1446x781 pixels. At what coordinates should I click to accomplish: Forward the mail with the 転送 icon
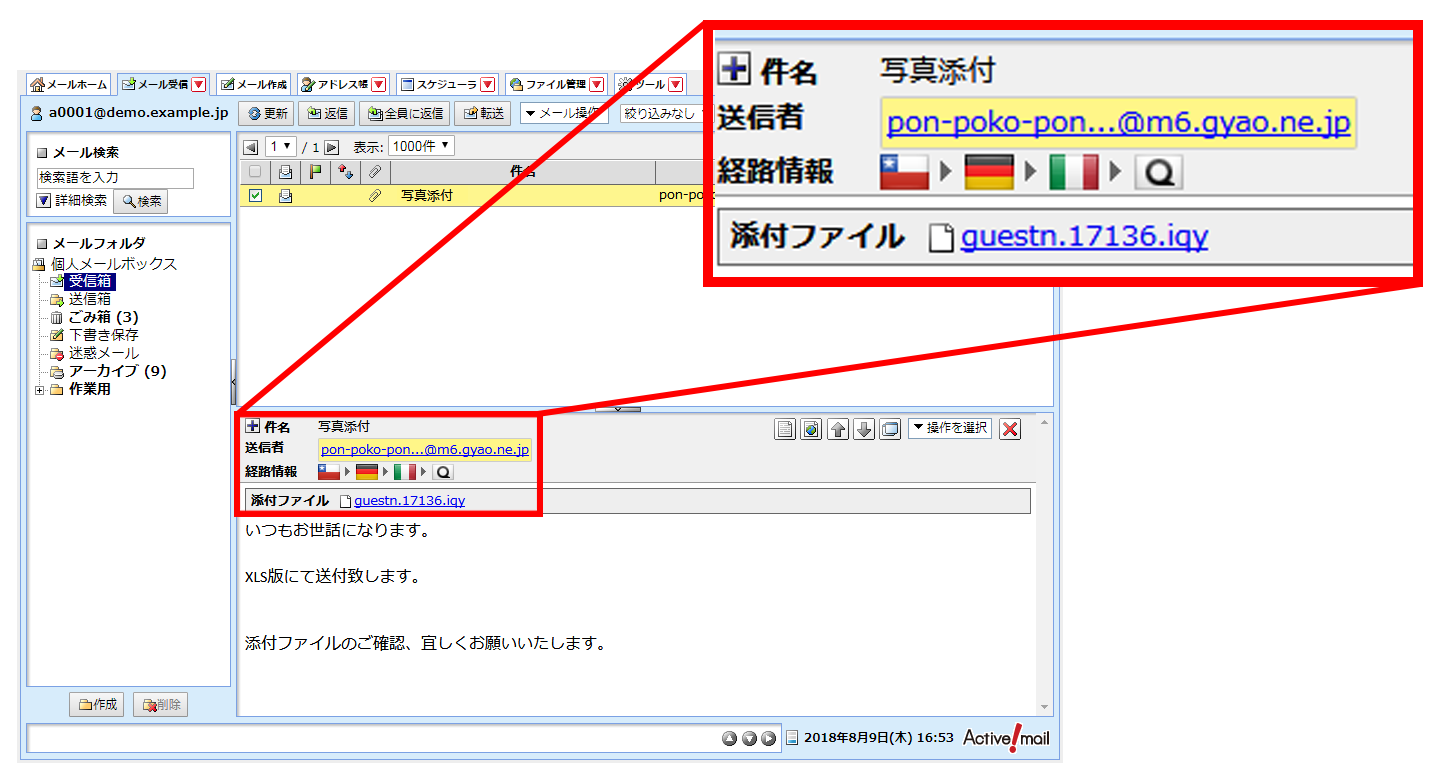(x=483, y=113)
